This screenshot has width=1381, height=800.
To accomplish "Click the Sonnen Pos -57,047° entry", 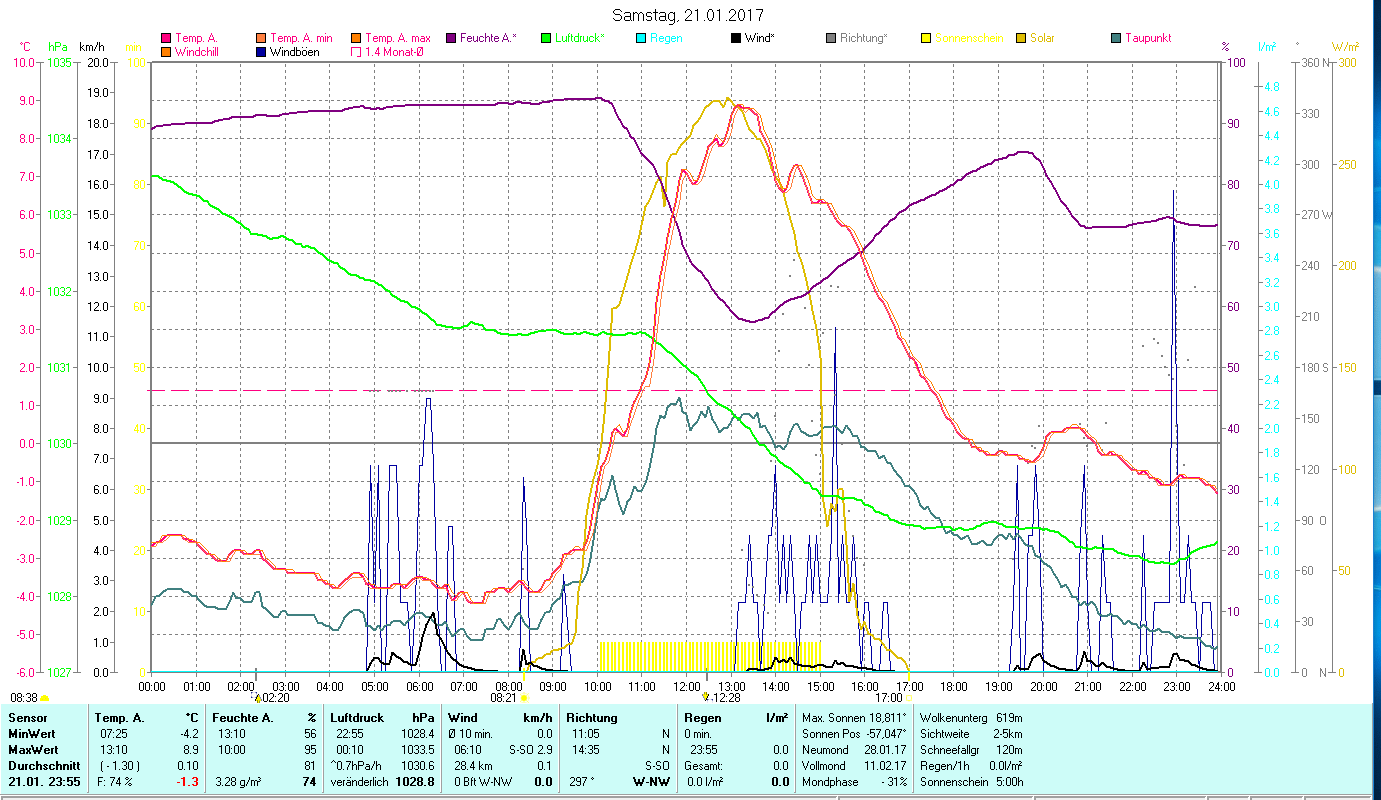I will pos(854,734).
